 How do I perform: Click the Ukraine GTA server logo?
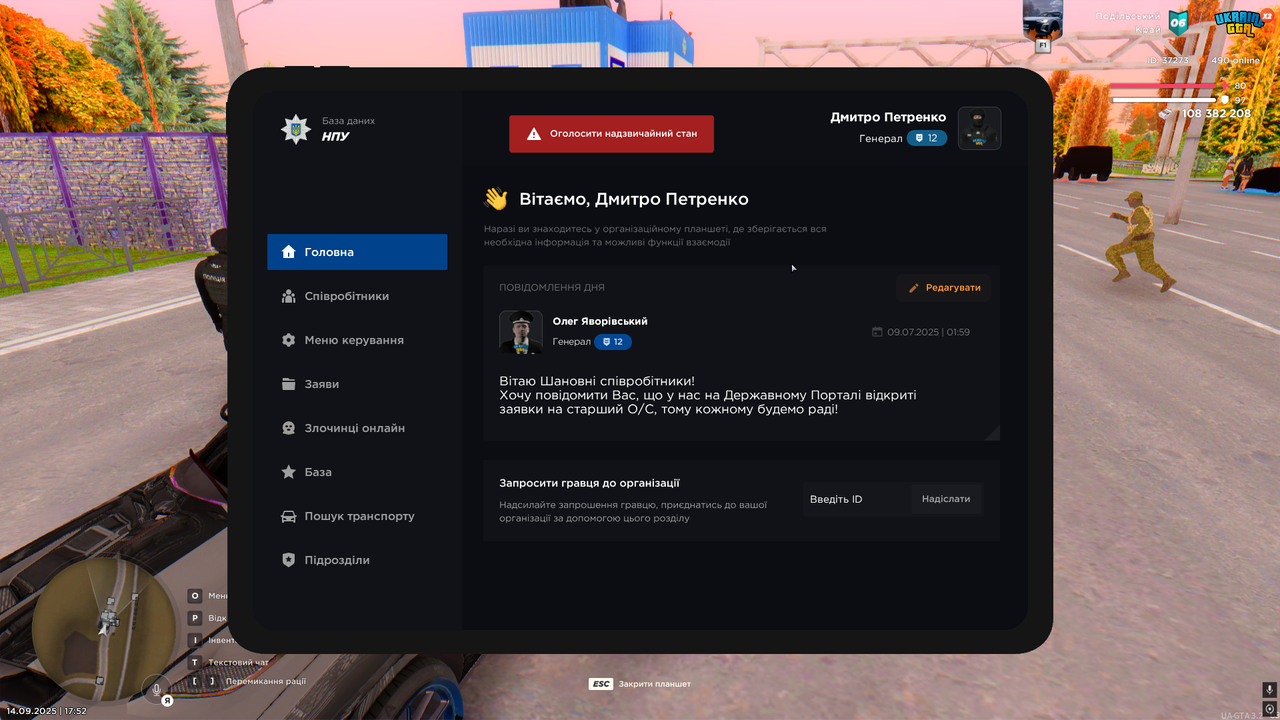click(1238, 23)
